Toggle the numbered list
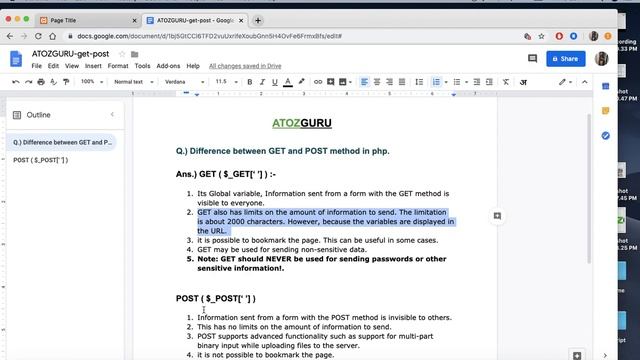The image size is (640, 360). point(436,82)
